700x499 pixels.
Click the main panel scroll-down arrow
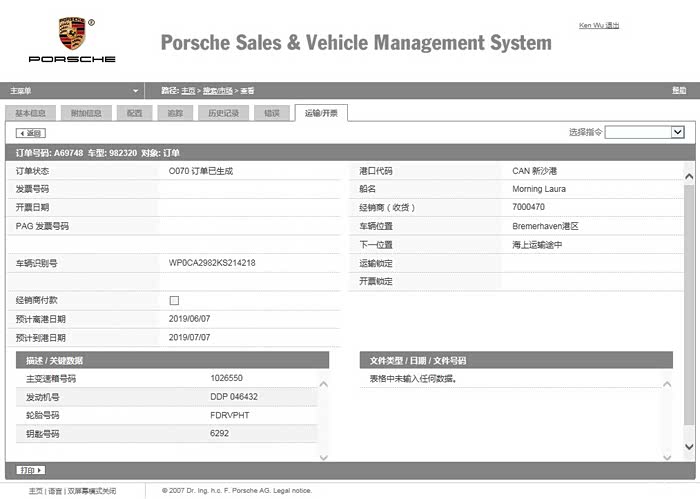[688, 447]
